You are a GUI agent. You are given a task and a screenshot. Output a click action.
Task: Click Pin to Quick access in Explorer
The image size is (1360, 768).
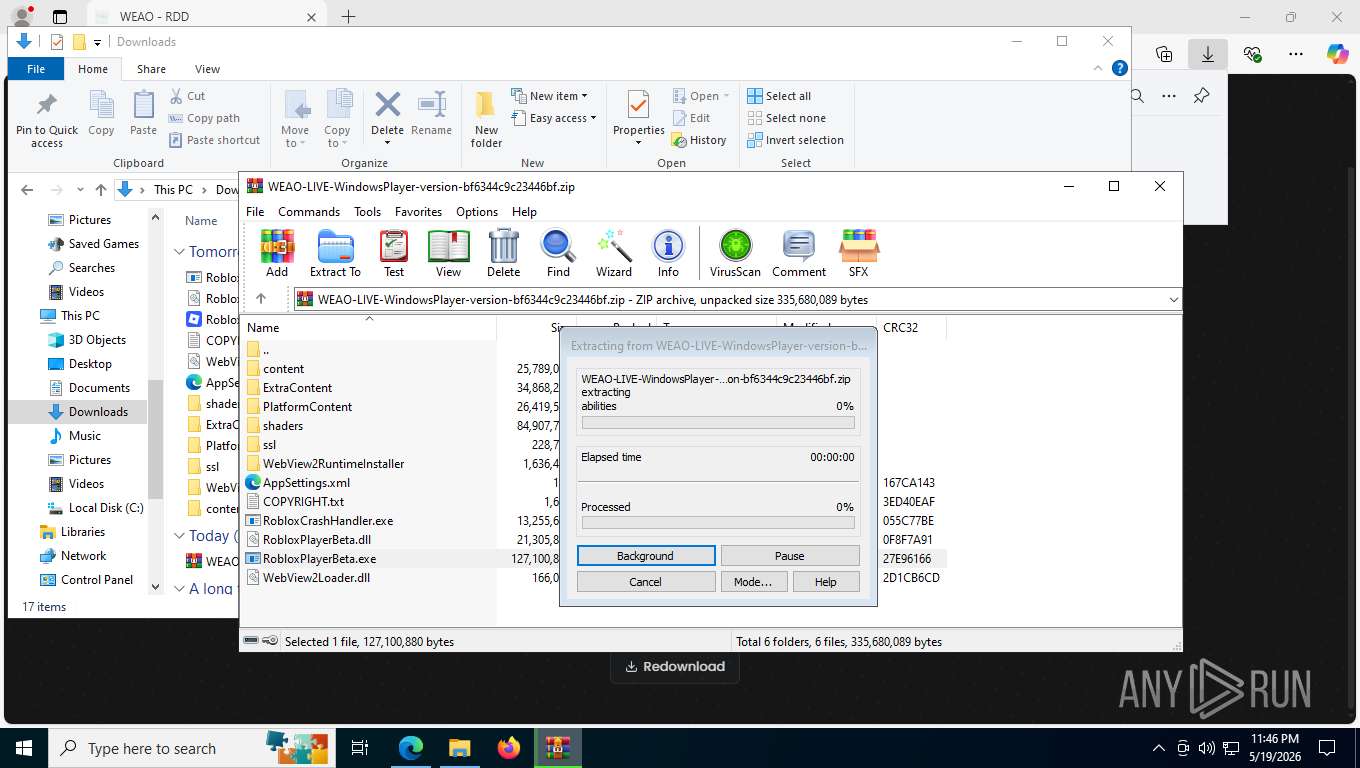[47, 120]
